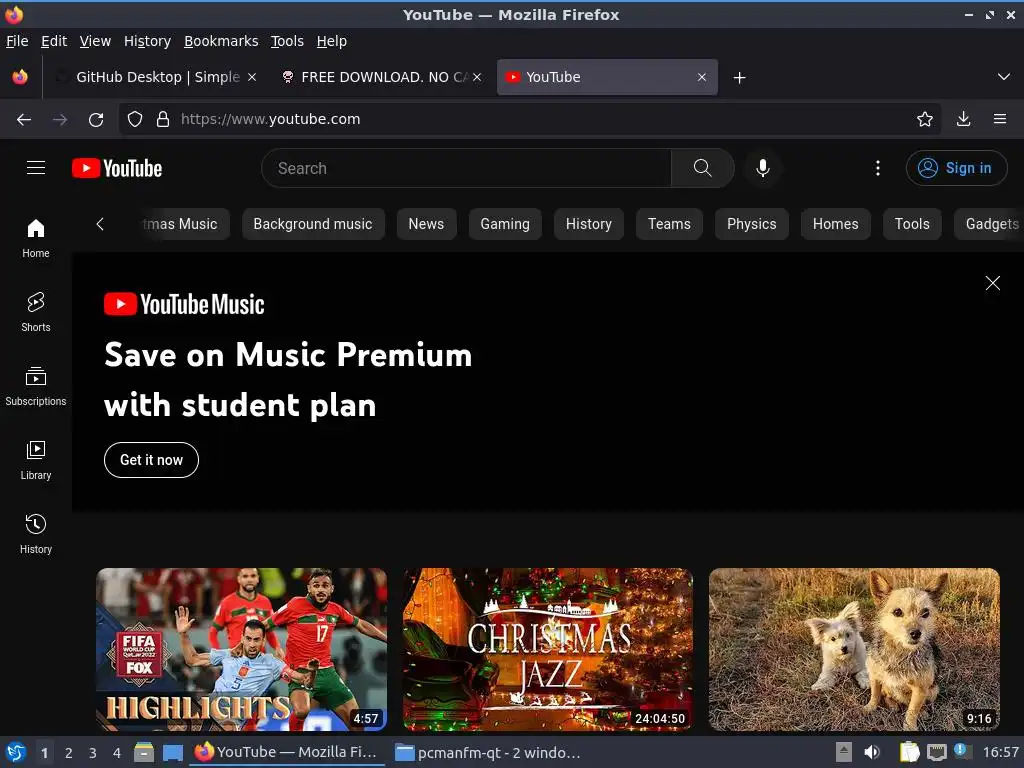The width and height of the screenshot is (1024, 768).
Task: Open the Bookmarks menu
Action: [x=221, y=41]
